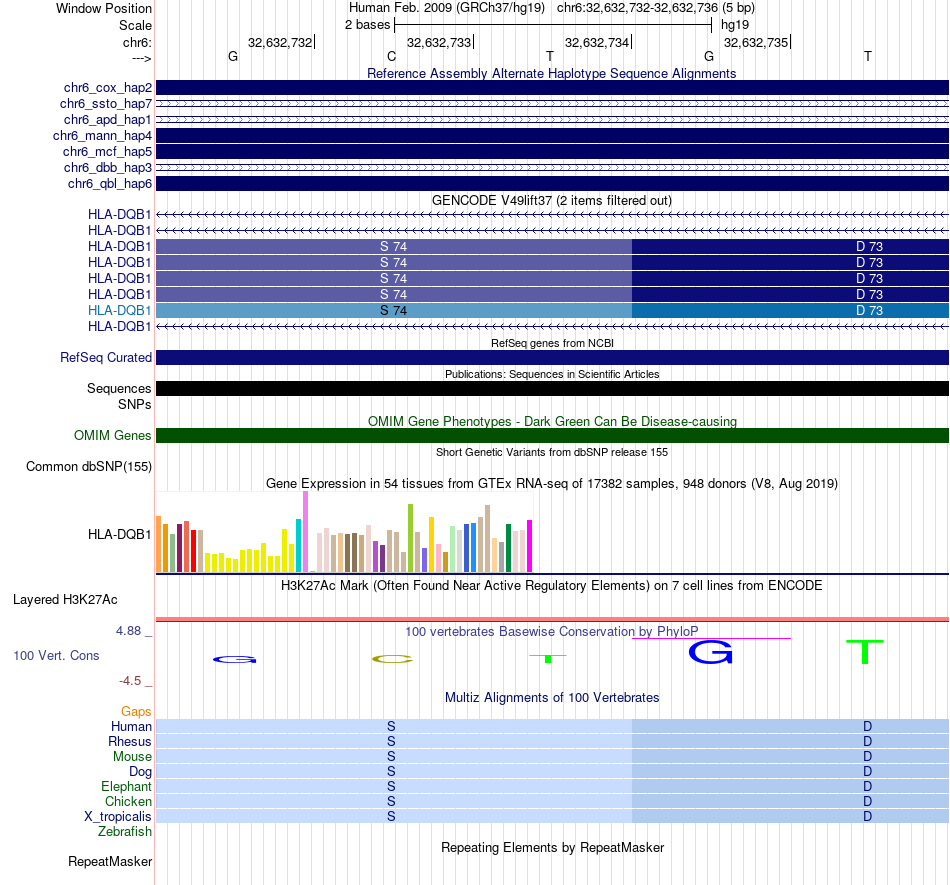
Task: Click base C in the chr6 sequence ruler
Action: point(391,56)
